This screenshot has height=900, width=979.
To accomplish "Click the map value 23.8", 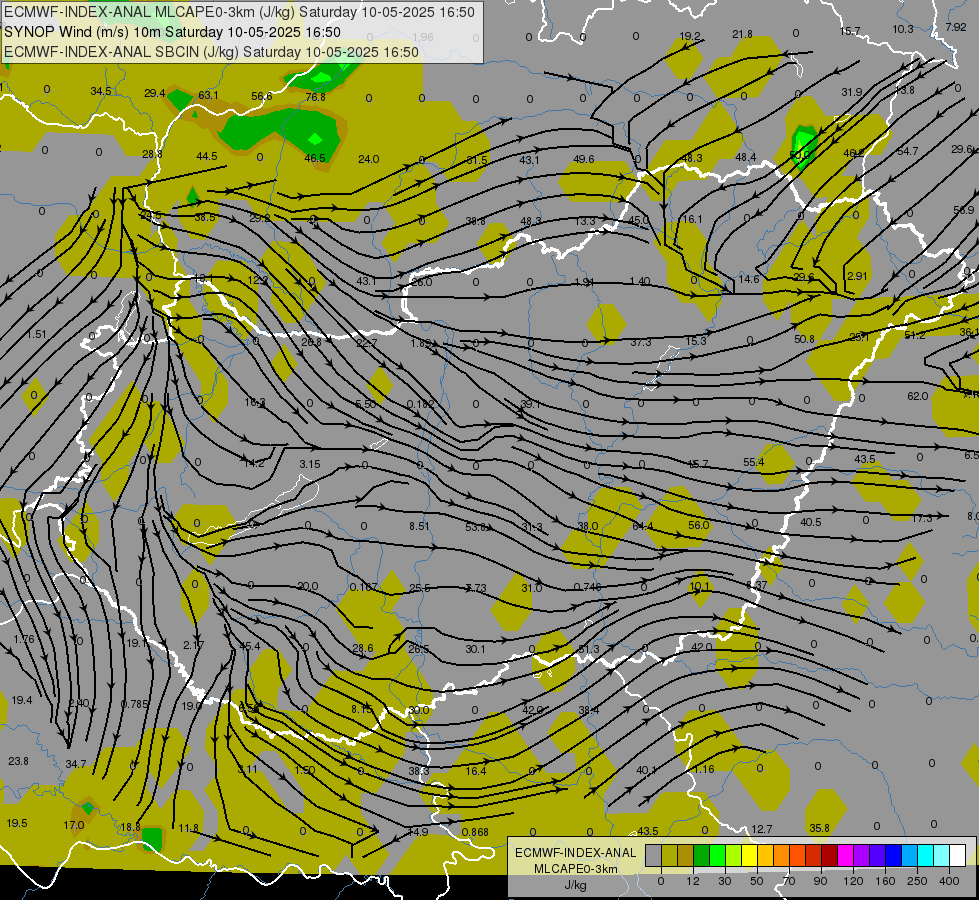I will click(x=18, y=761).
